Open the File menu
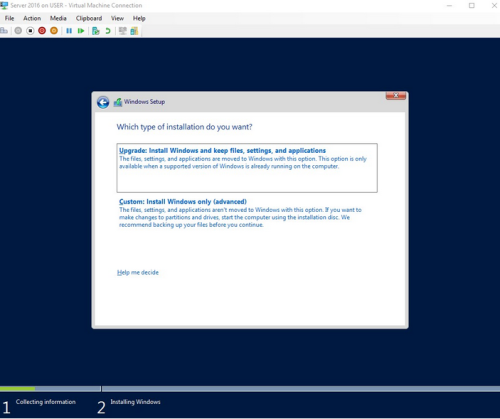 click(9, 18)
